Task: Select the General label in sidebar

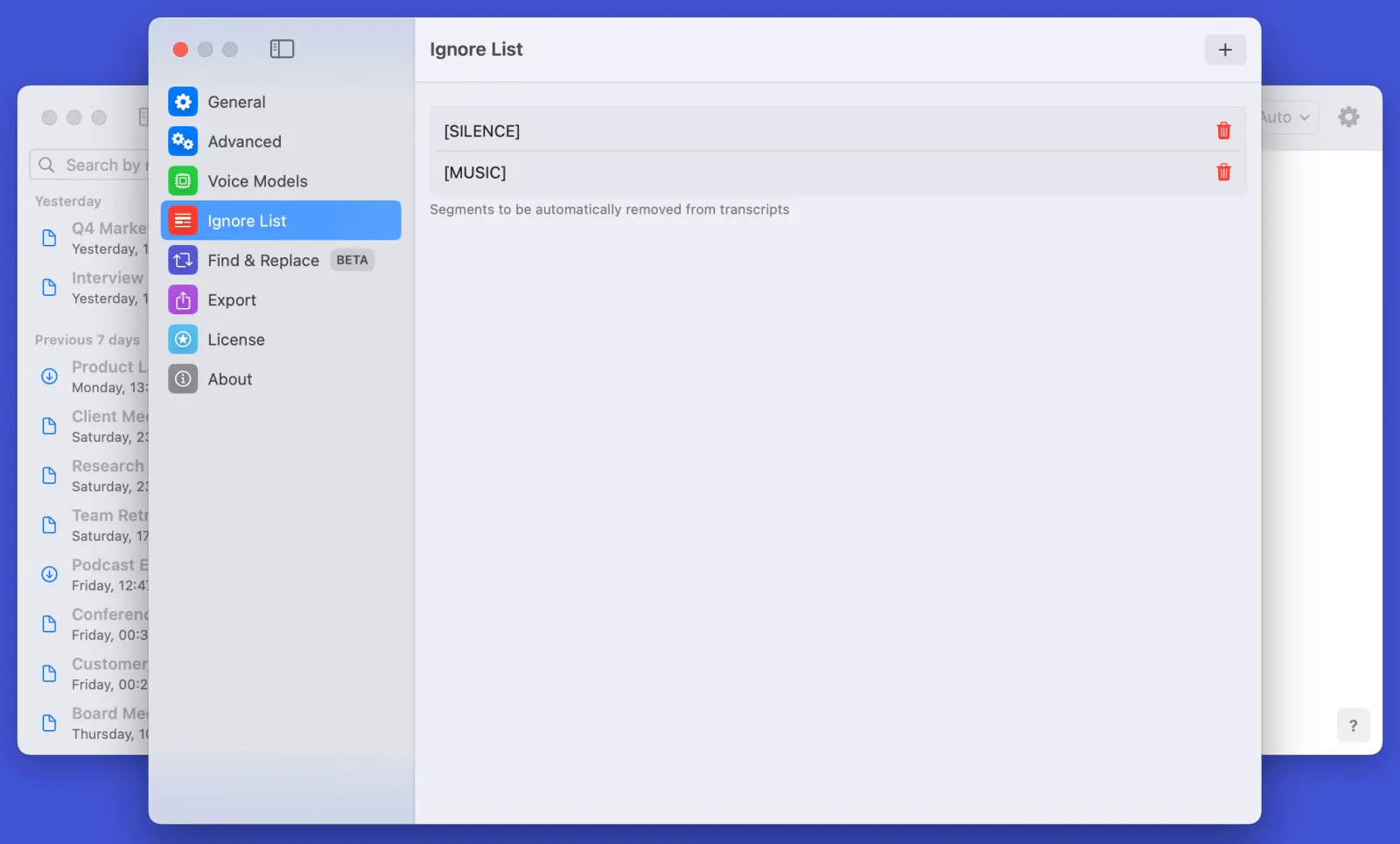Action: point(236,102)
